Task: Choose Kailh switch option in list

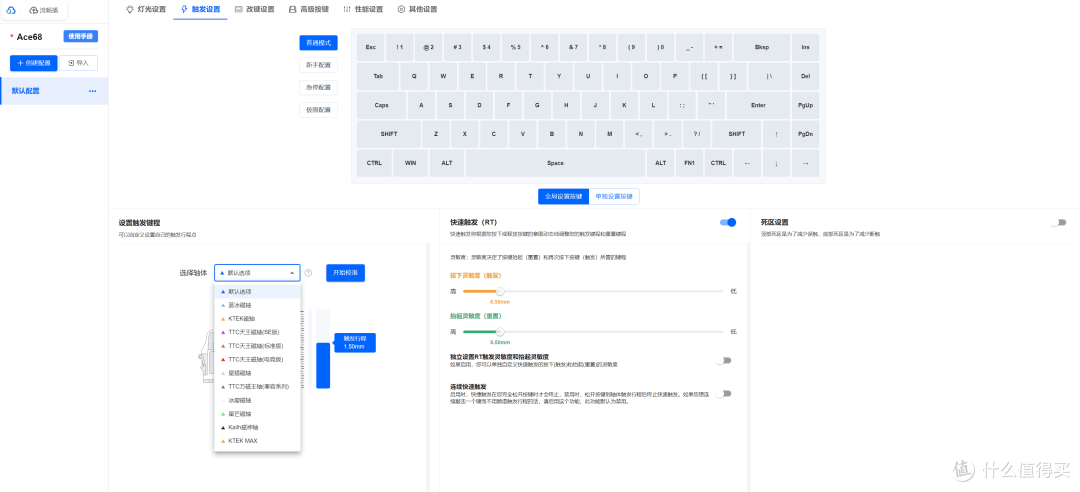Action: click(x=257, y=427)
